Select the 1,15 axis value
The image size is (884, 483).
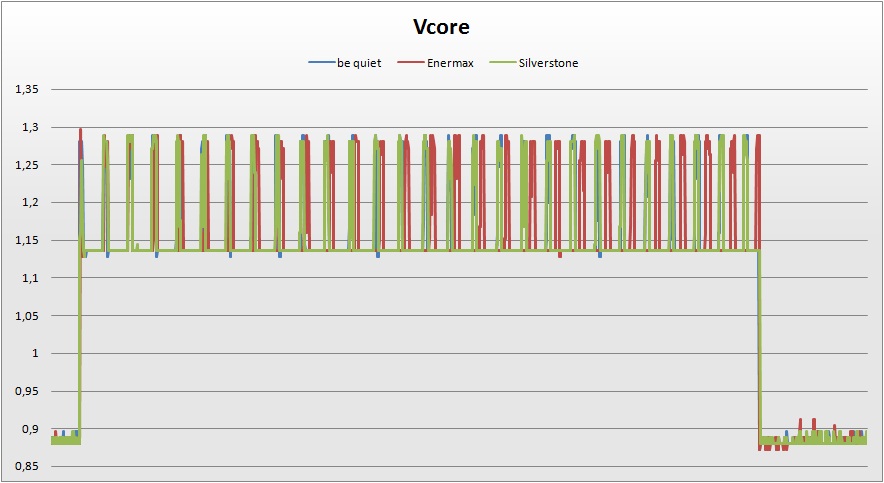point(27,240)
